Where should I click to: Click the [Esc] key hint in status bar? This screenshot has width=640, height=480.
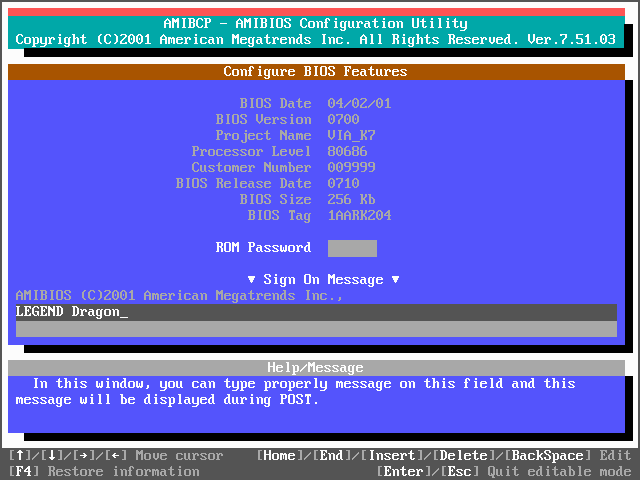click(x=460, y=471)
